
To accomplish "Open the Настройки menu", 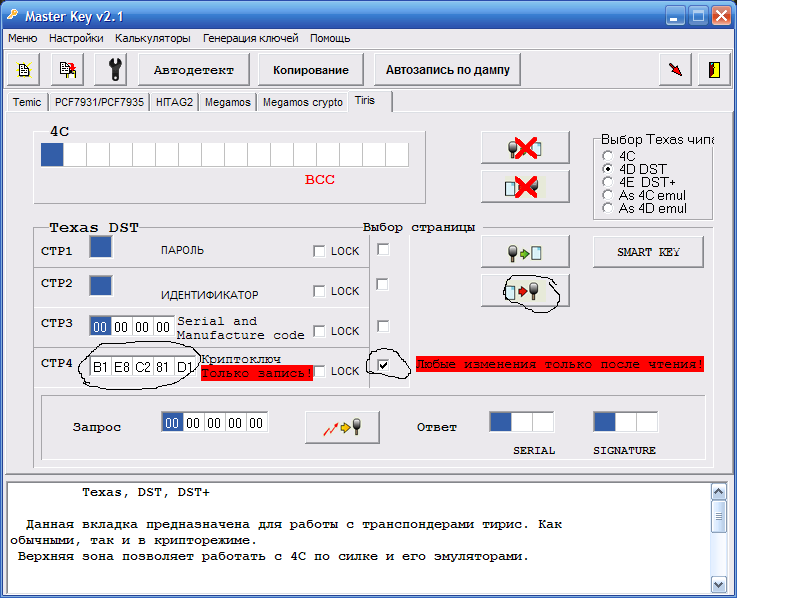I will pyautogui.click(x=76, y=38).
